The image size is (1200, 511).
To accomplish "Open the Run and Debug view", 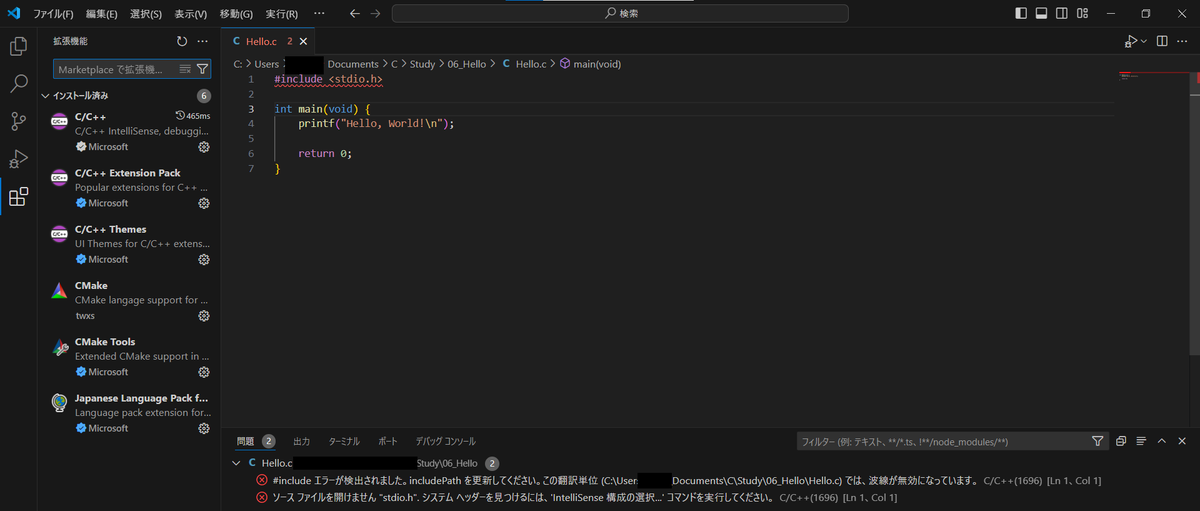I will (x=18, y=159).
